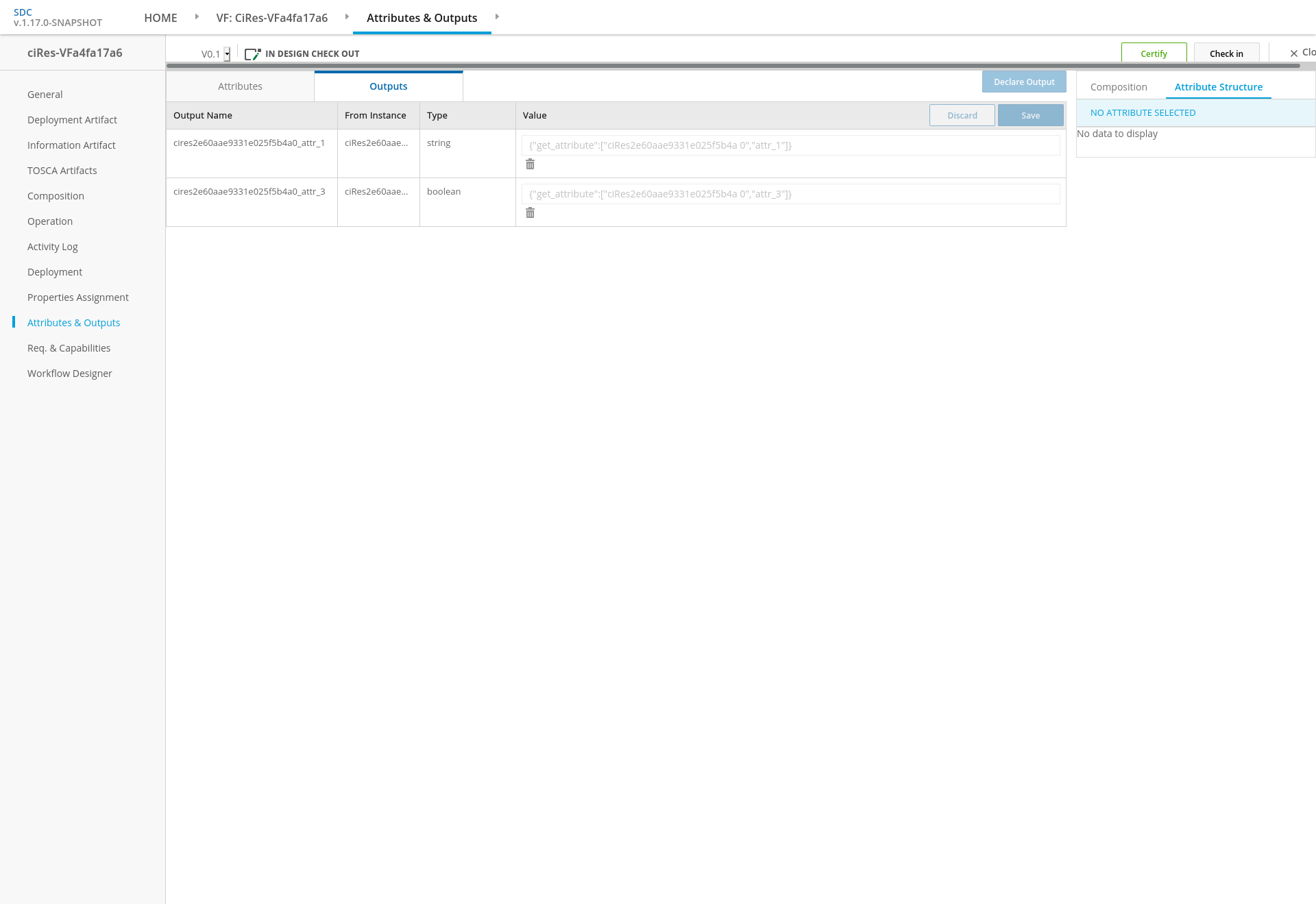The width and height of the screenshot is (1316, 904).
Task: Open the V0.1 version dropdown
Action: click(227, 54)
